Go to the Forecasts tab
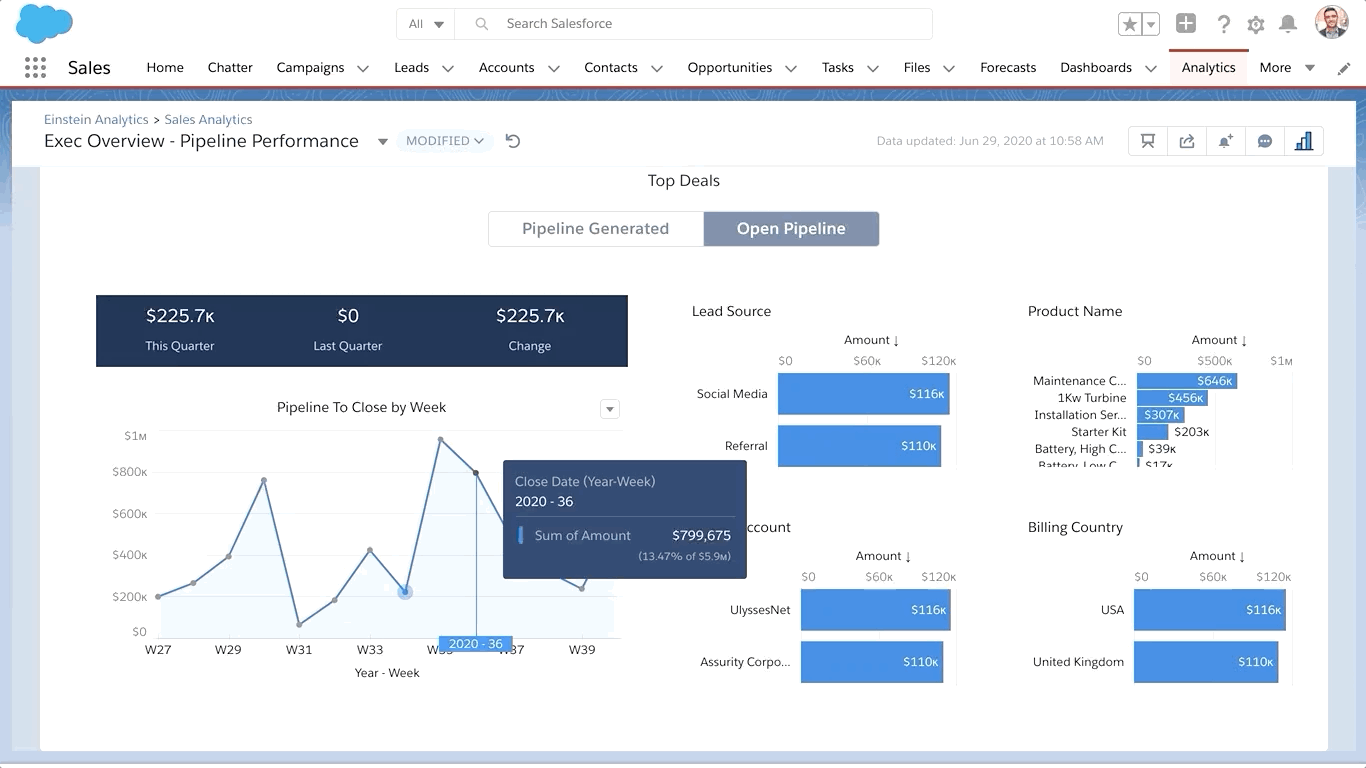The image size is (1366, 768). [1007, 67]
